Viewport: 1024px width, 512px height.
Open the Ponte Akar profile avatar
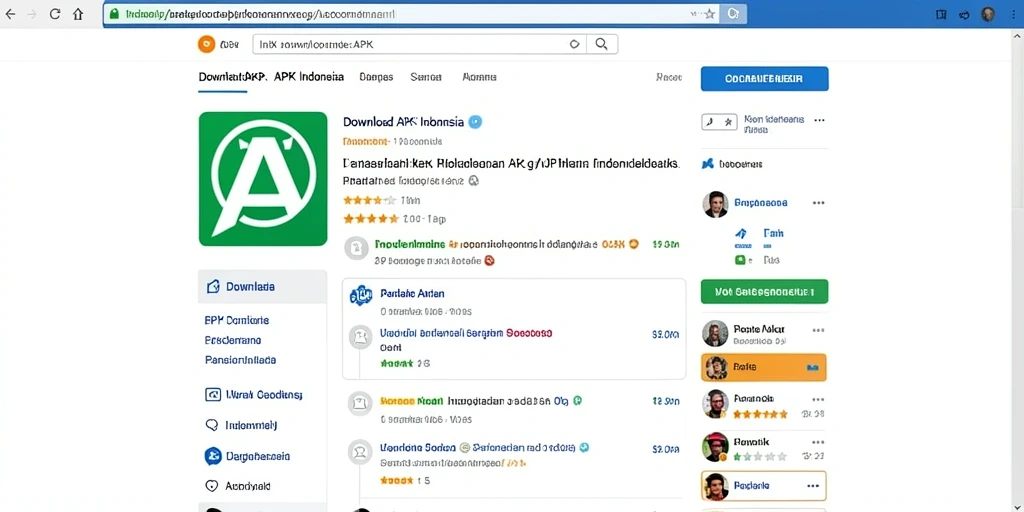point(715,333)
